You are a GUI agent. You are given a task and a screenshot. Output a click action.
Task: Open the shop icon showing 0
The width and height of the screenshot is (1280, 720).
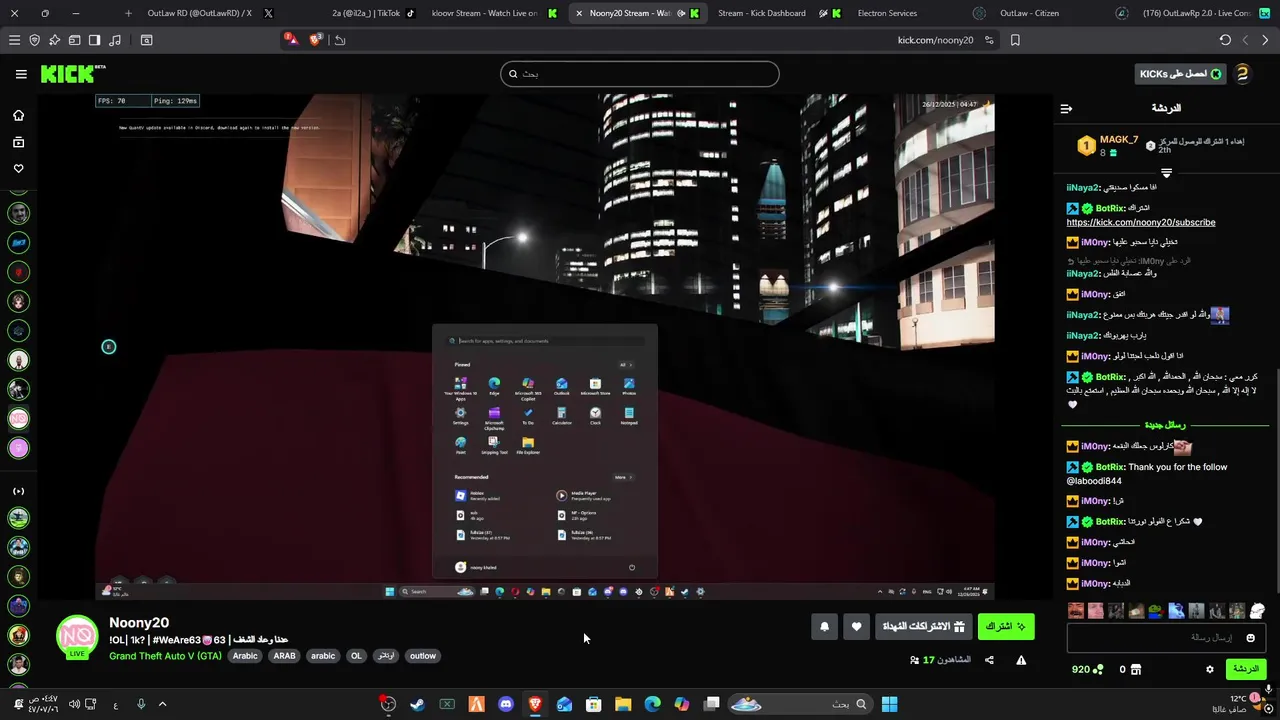(x=1135, y=669)
